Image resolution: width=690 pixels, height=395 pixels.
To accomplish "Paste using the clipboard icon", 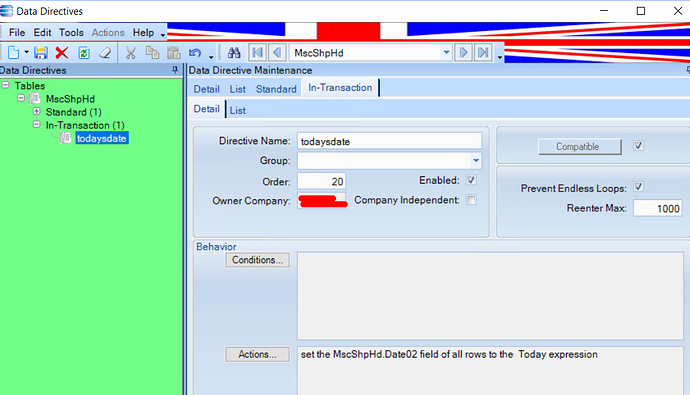I will (x=174, y=53).
